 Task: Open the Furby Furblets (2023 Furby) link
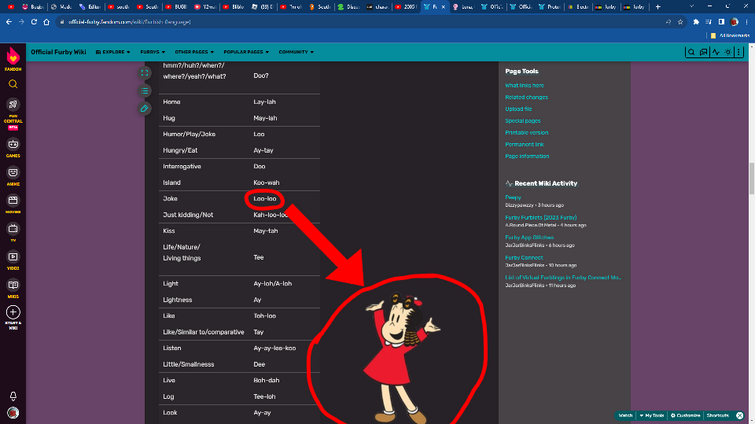point(541,218)
